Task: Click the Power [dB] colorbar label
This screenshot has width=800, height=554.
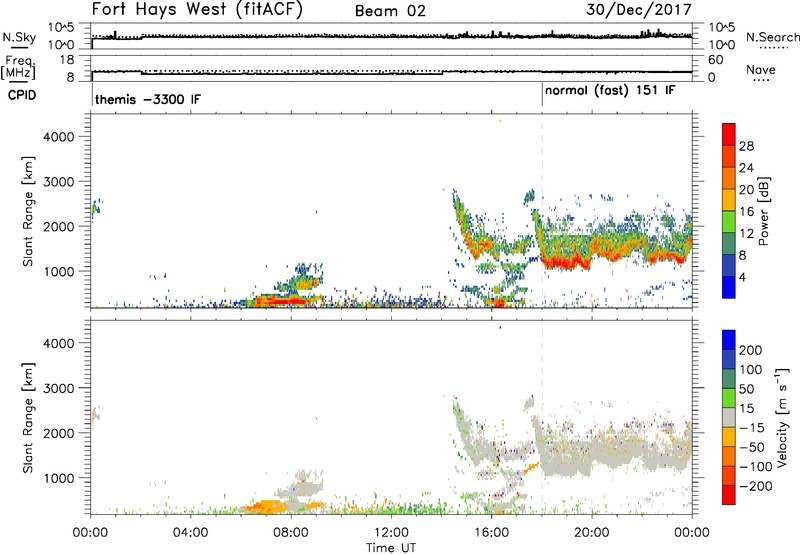Action: click(x=764, y=211)
